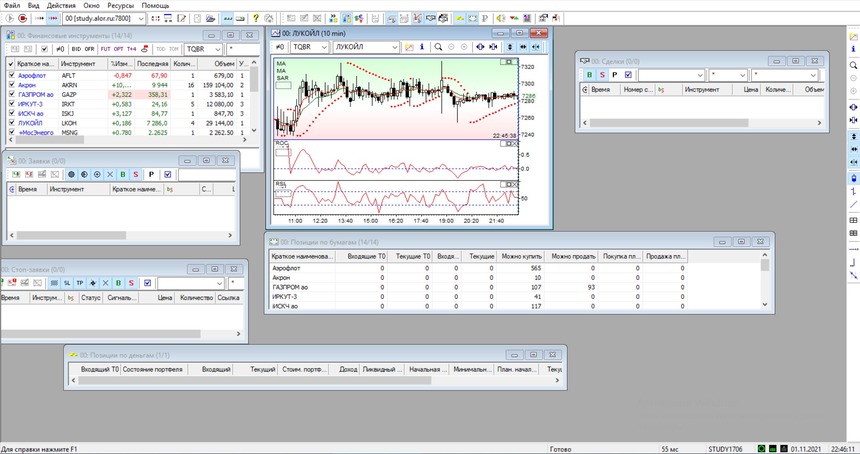The width and height of the screenshot is (860, 454).
Task: Open the middle asterisk dropdown in Сделки toolbar
Action: pyautogui.click(x=728, y=75)
